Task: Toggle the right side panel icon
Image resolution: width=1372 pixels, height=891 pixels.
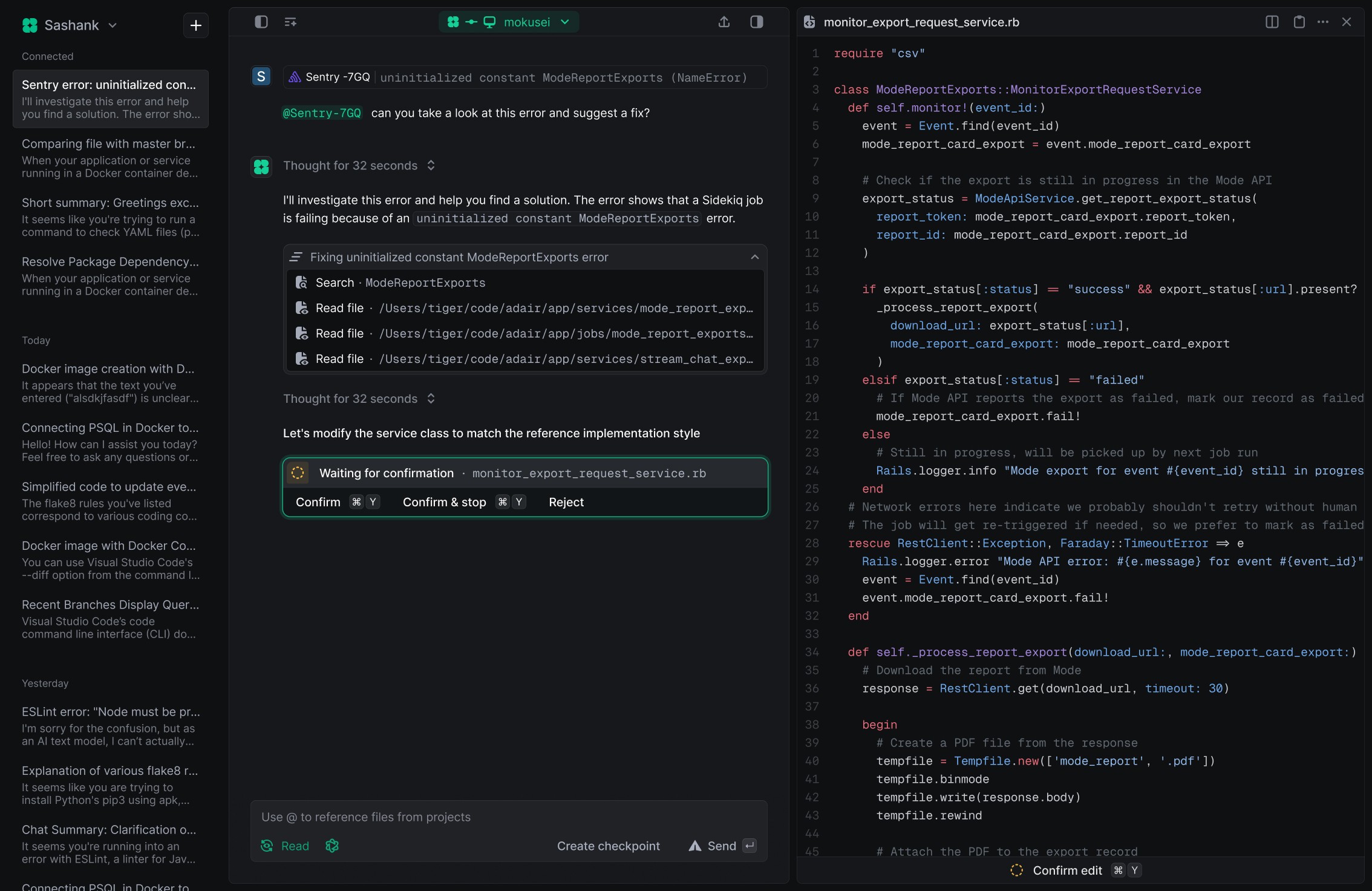Action: click(757, 22)
